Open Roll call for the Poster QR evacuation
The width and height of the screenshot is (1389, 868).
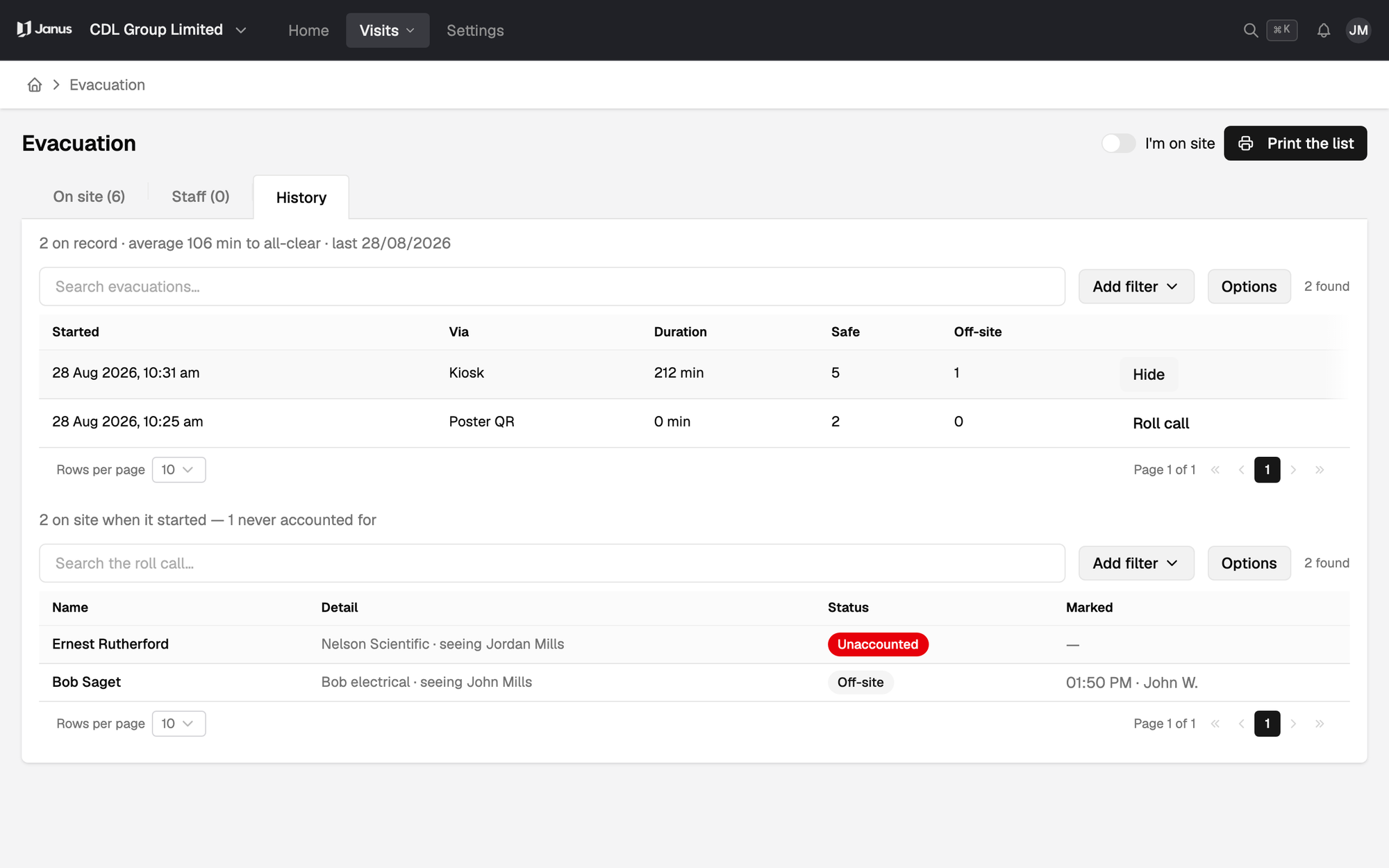click(1161, 424)
